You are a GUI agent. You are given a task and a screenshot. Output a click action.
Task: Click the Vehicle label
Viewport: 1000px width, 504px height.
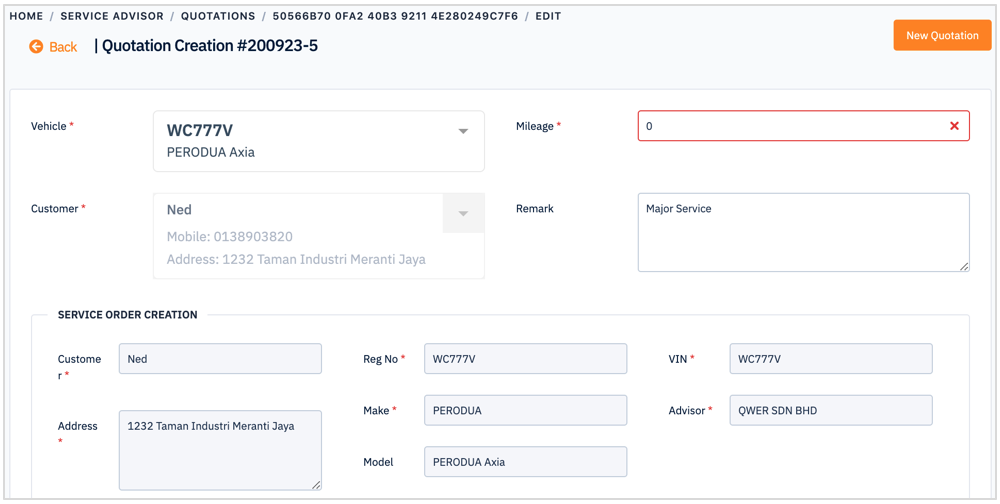click(48, 126)
